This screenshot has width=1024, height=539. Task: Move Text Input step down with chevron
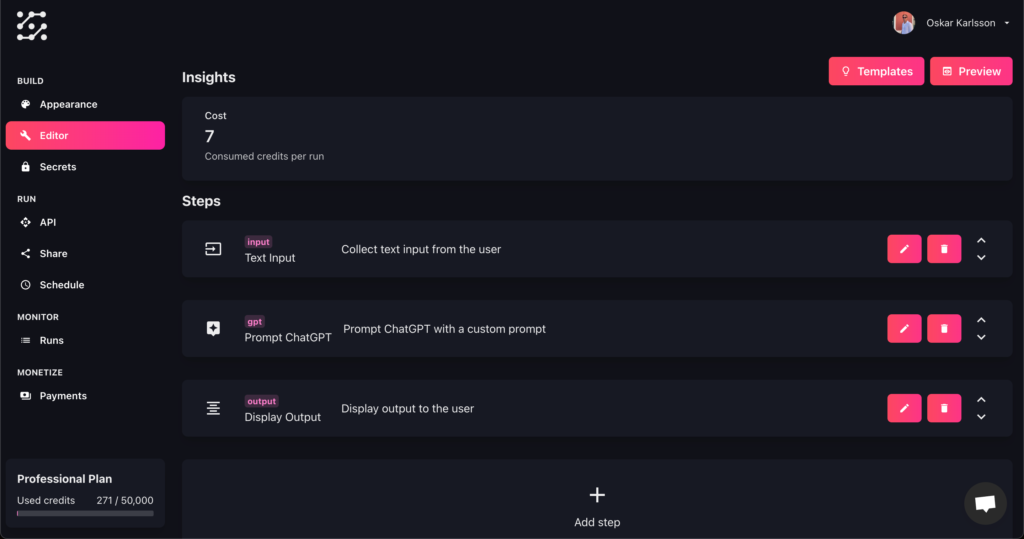tap(981, 258)
